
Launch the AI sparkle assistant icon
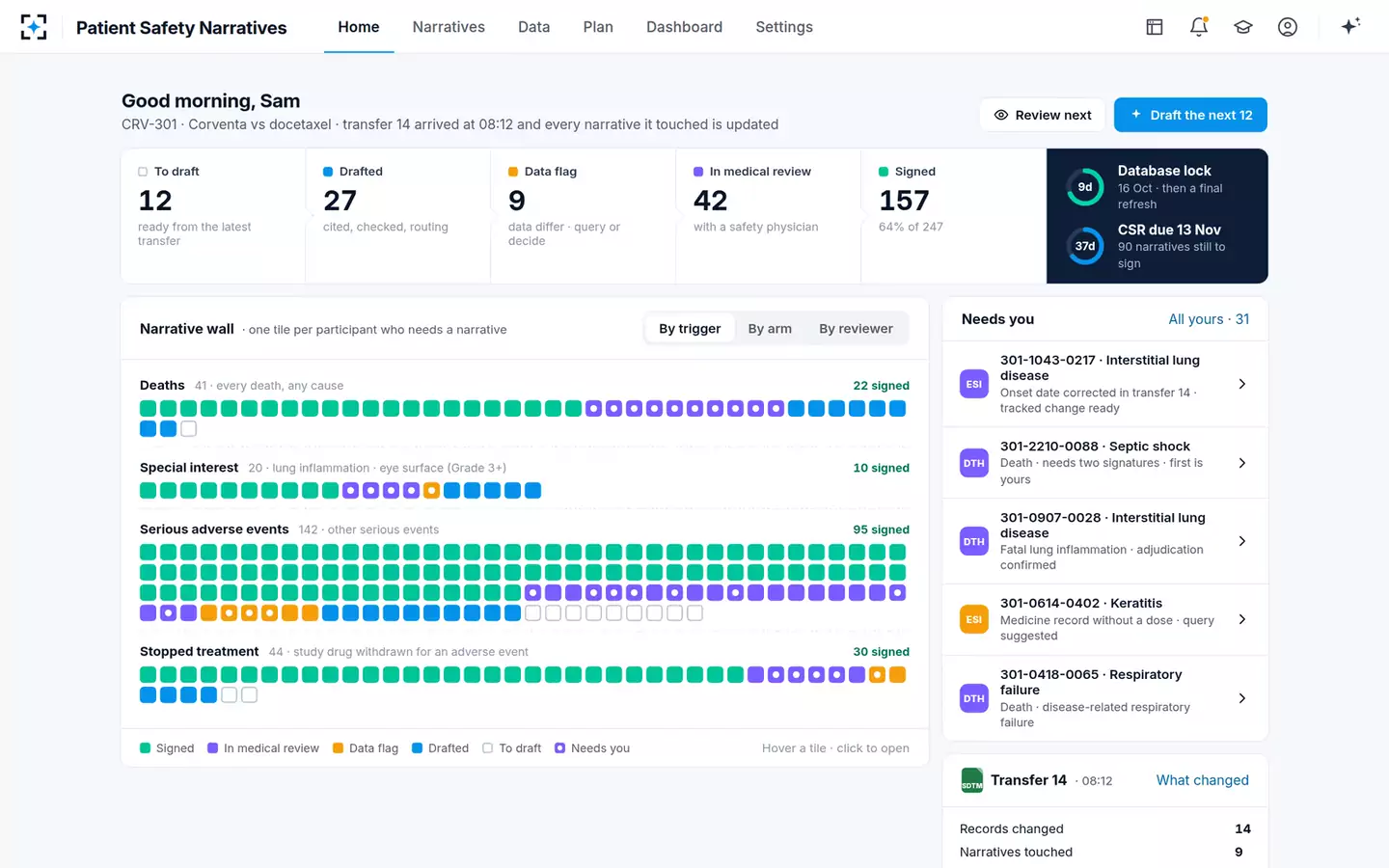(x=1350, y=26)
